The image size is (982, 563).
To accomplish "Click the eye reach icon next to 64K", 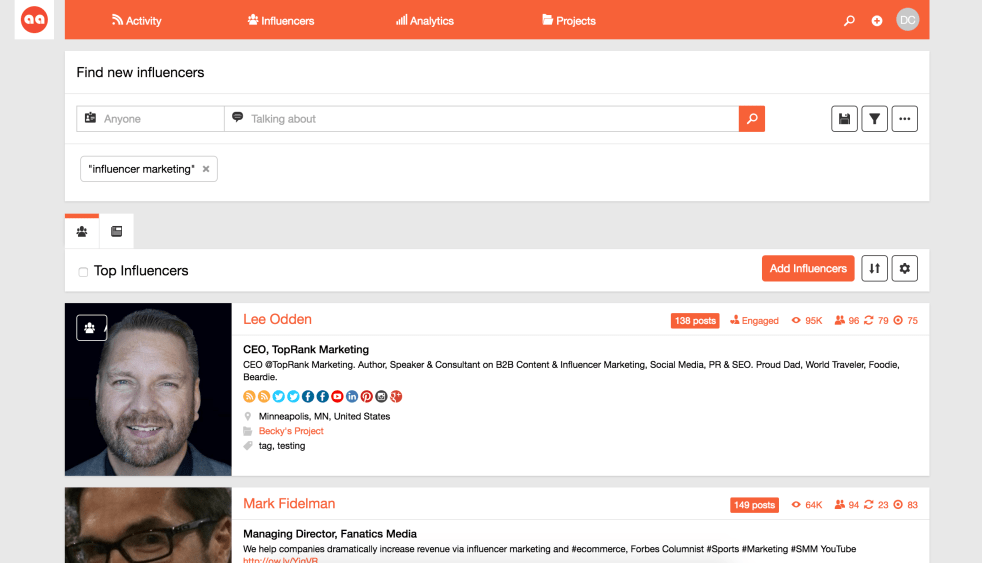I will (796, 504).
